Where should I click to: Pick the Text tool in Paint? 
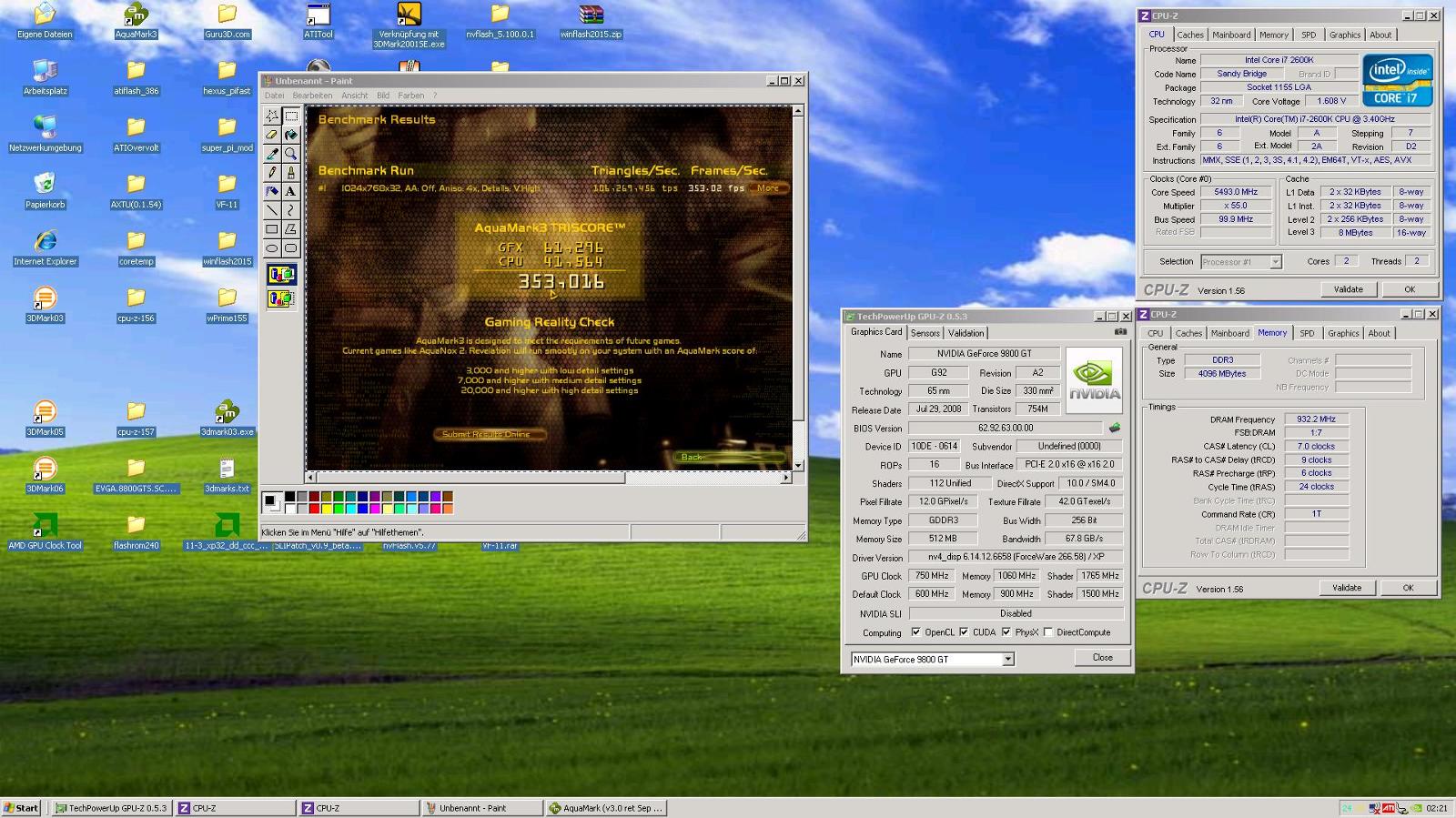pyautogui.click(x=290, y=192)
